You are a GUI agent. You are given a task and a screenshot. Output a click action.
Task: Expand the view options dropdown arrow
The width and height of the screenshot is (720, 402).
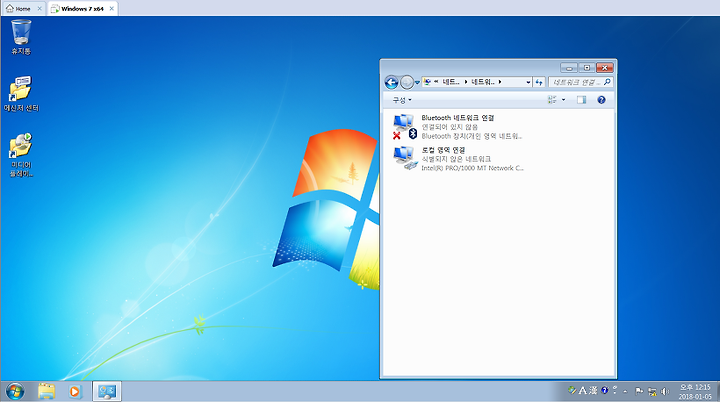563,100
